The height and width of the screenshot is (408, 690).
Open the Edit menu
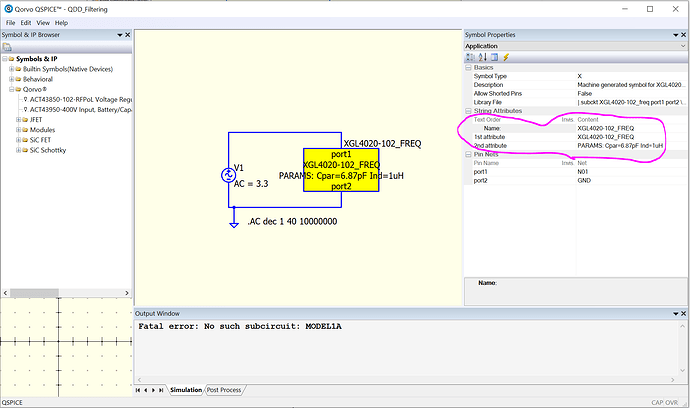[x=26, y=23]
